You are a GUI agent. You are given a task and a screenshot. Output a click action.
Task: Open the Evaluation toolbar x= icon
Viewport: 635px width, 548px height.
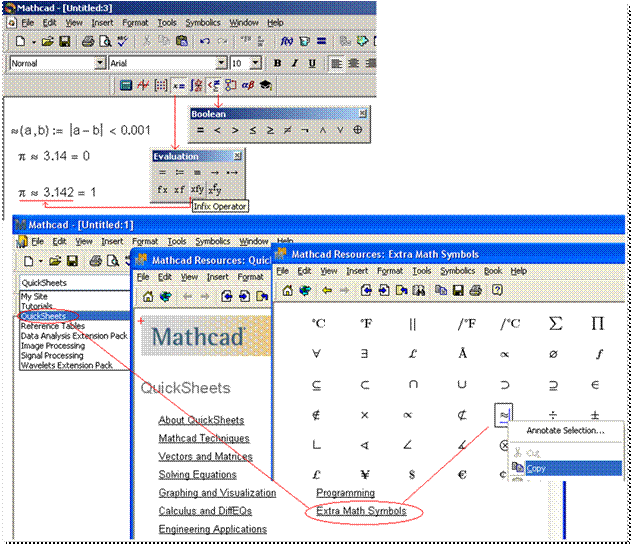[179, 85]
